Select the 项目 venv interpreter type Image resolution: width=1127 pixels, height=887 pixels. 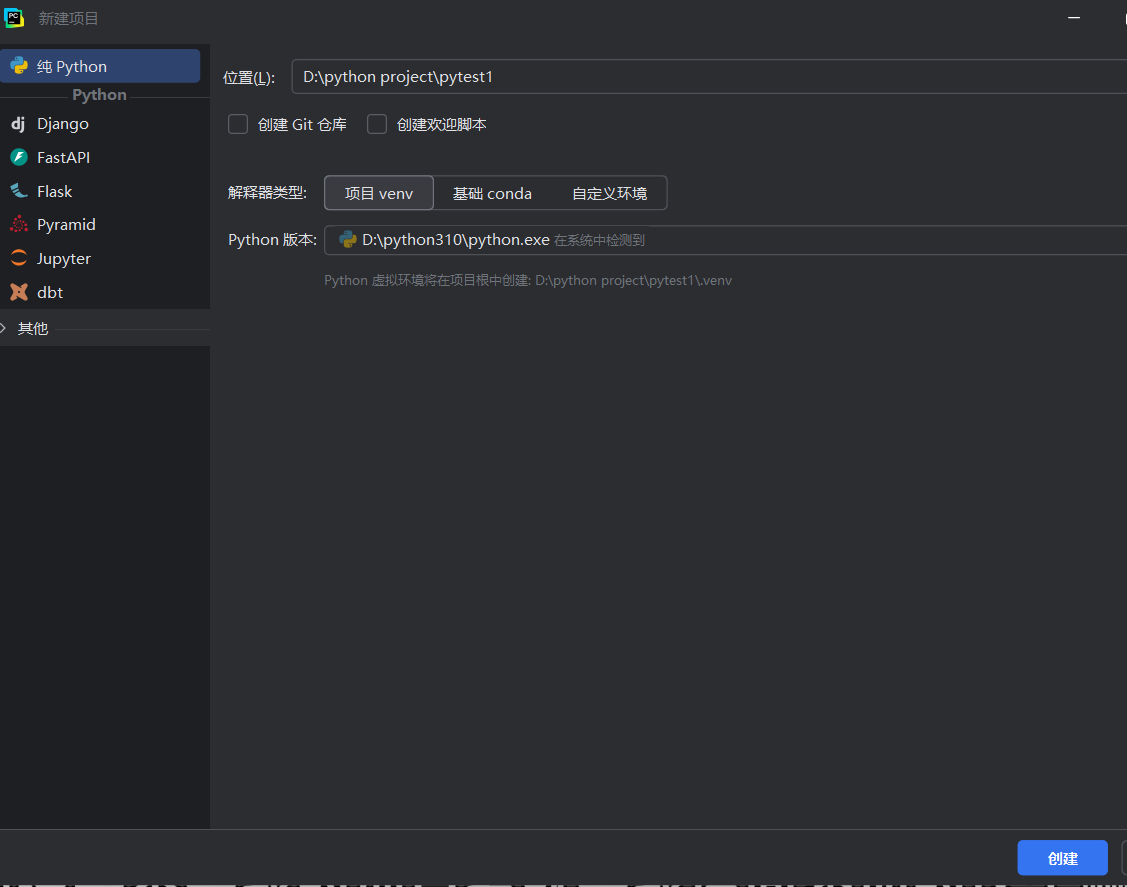click(379, 193)
